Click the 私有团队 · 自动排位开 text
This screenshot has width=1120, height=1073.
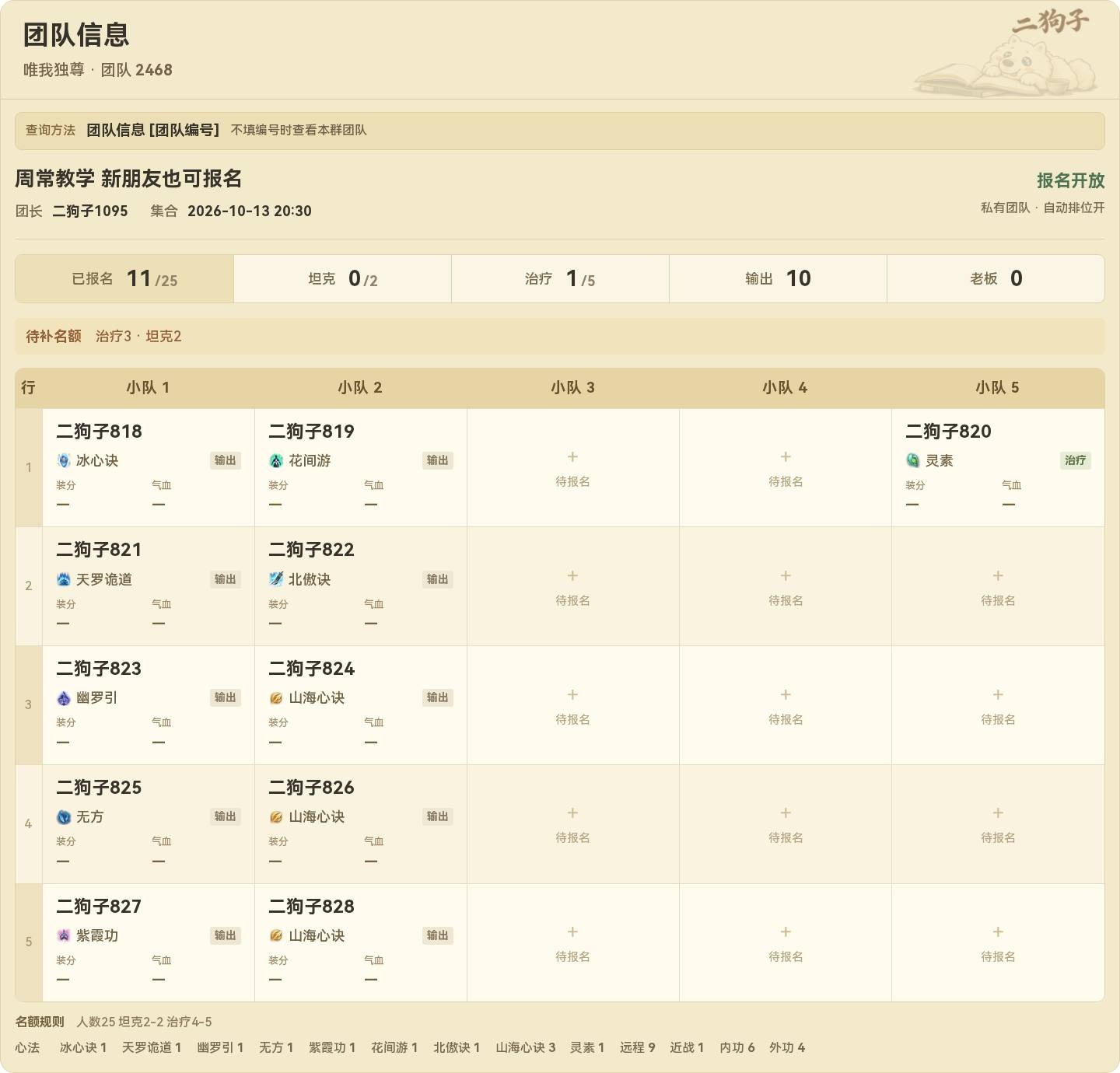click(1043, 208)
